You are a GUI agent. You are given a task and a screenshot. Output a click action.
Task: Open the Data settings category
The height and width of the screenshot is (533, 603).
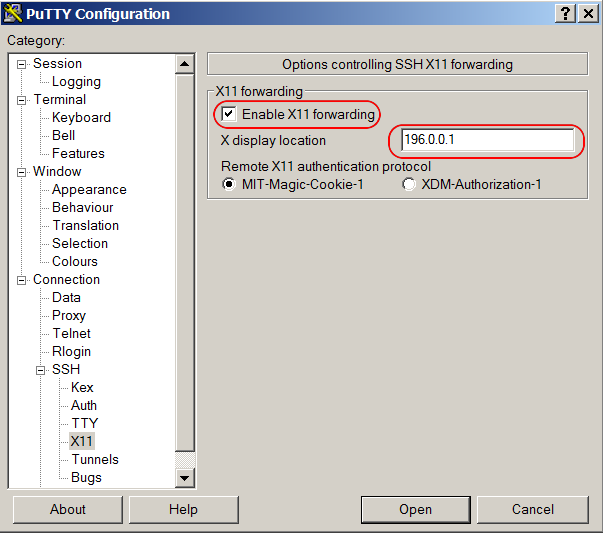(66, 298)
